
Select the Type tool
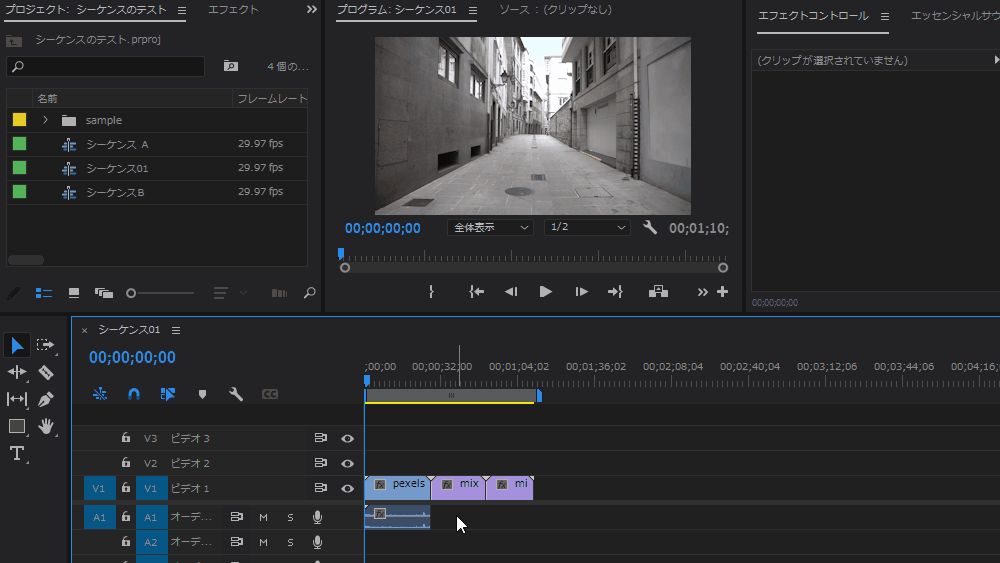[x=17, y=453]
